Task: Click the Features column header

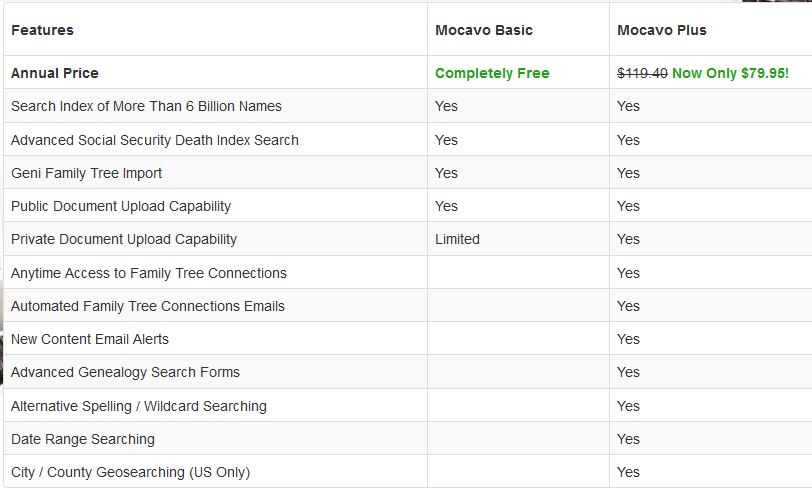Action: pyautogui.click(x=42, y=30)
